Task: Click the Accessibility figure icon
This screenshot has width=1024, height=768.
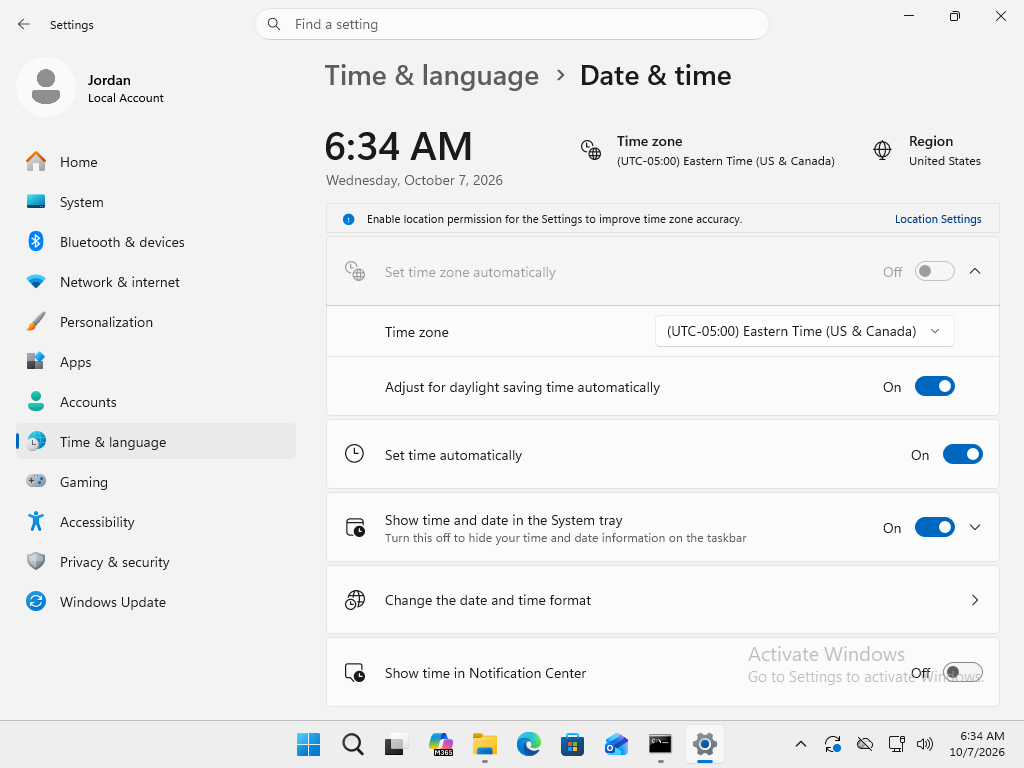Action: click(36, 521)
